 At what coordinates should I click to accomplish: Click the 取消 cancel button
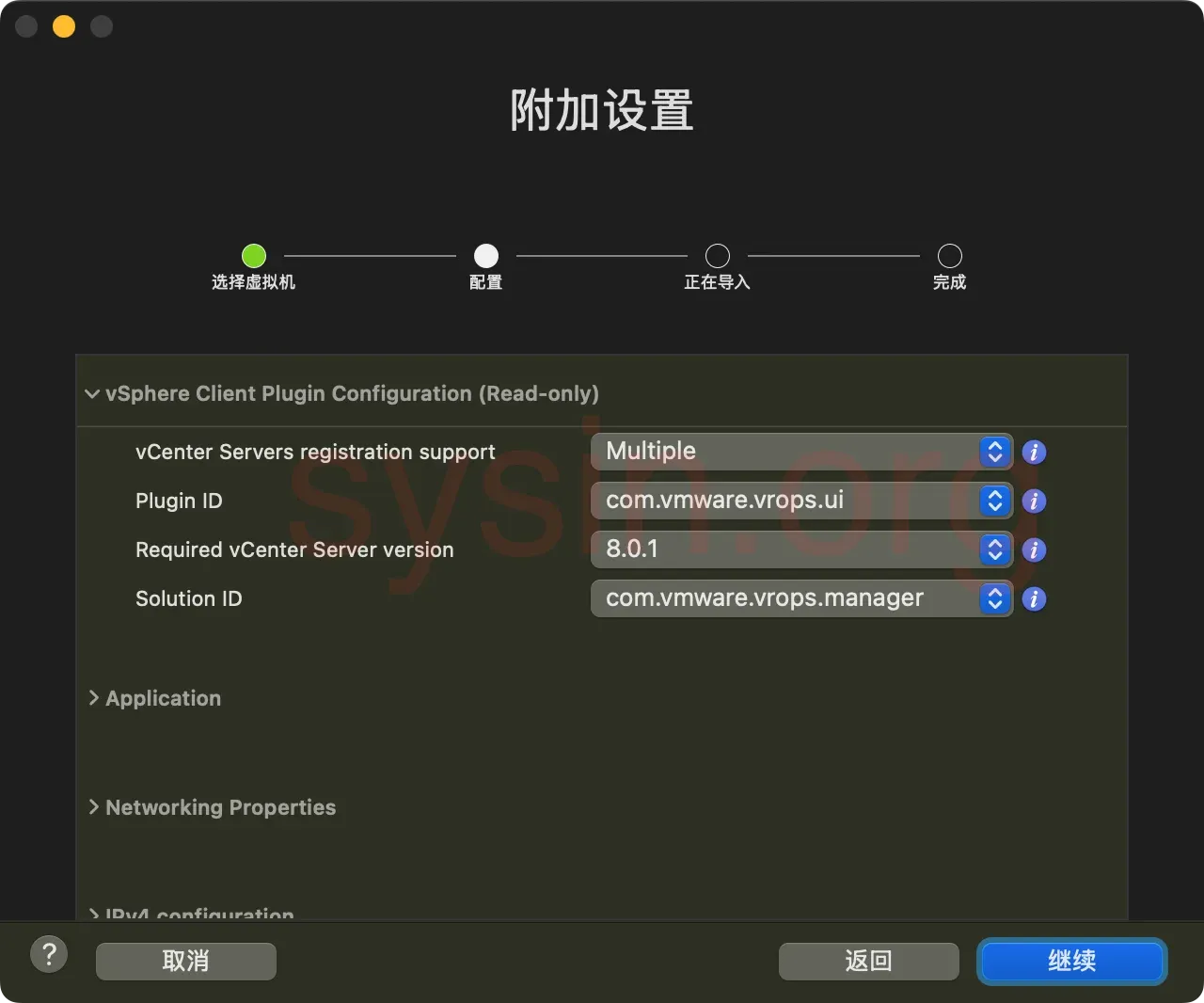coord(186,962)
